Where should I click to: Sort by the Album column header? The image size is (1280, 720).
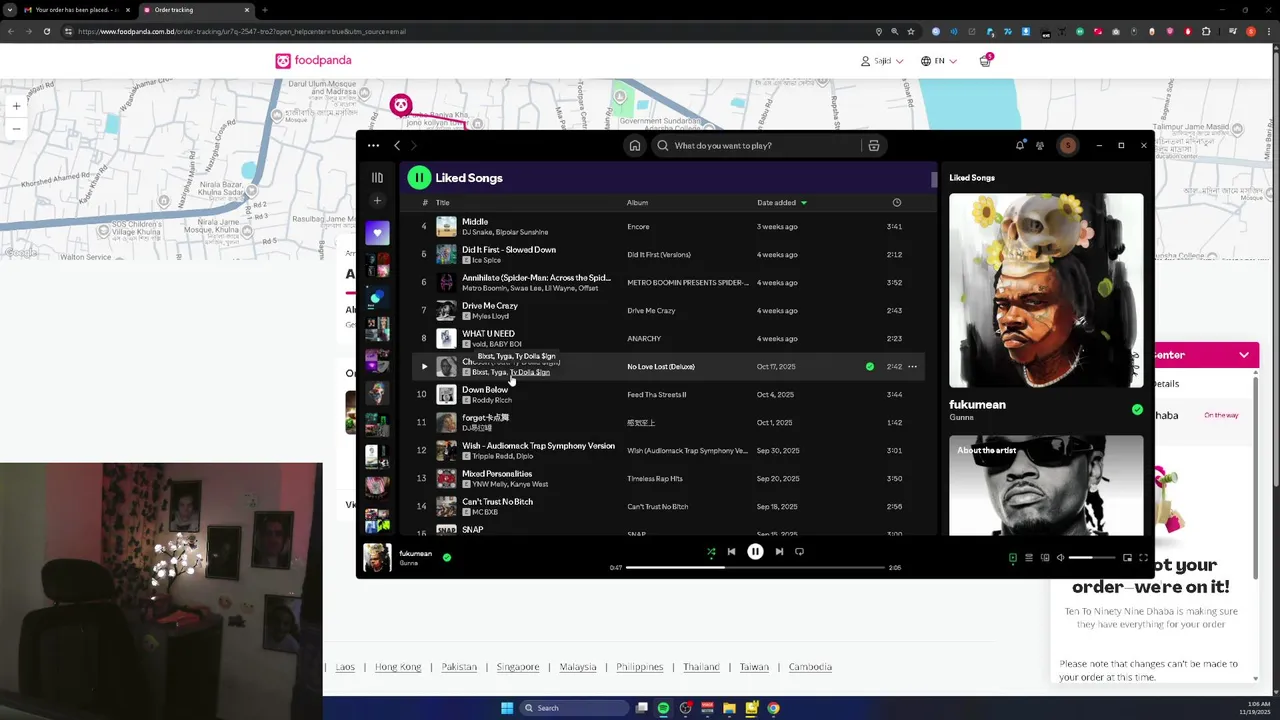click(637, 203)
